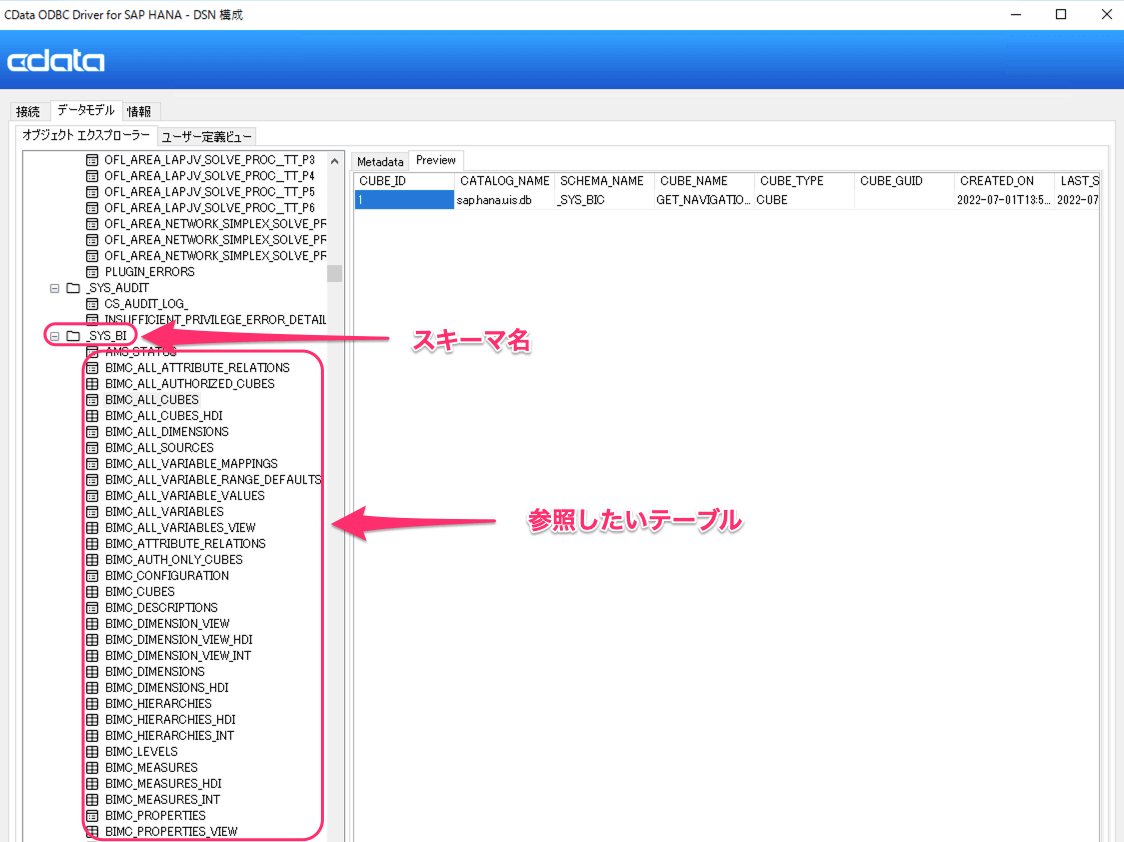
Task: Click the view icon beside BIMC_ALL_CUBES_HDI
Action: (x=92, y=416)
